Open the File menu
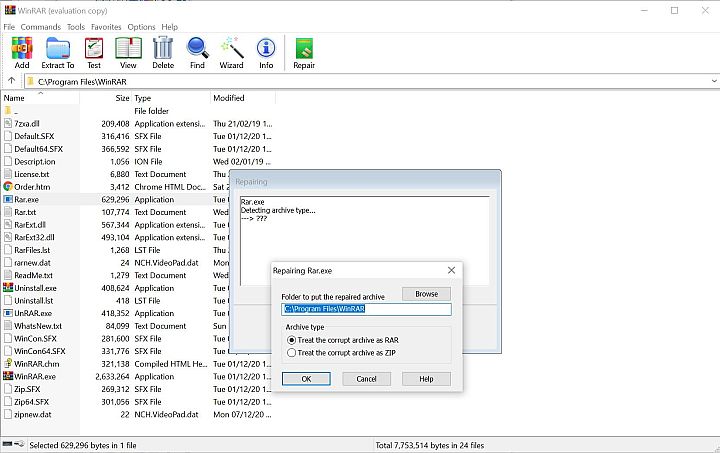 tap(9, 27)
